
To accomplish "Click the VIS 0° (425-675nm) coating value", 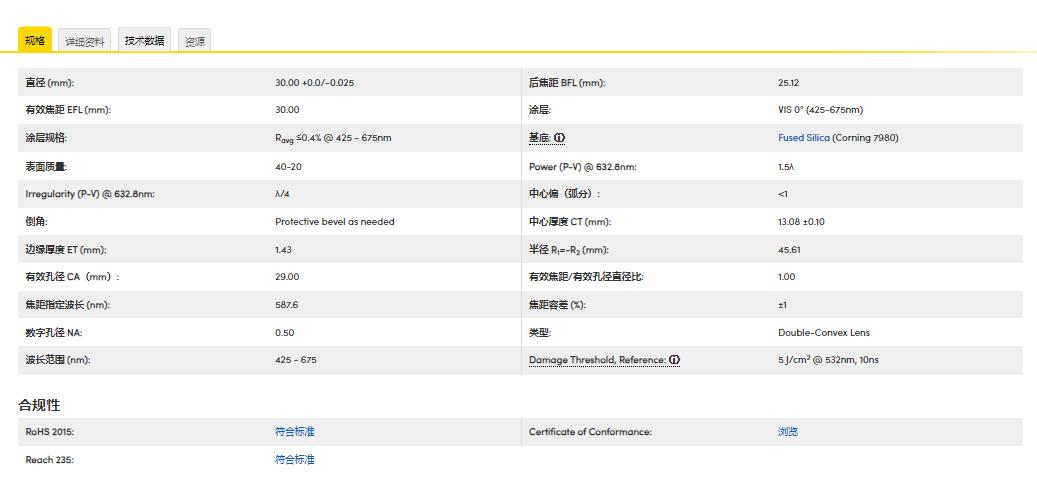I will [820, 110].
